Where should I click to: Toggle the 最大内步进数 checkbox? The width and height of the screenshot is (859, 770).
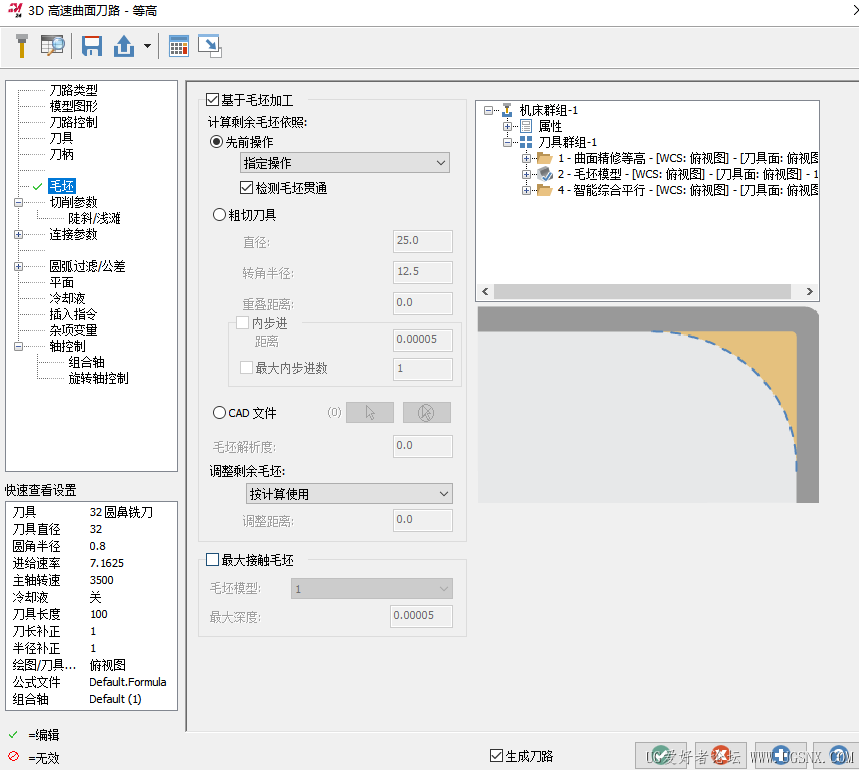click(247, 367)
